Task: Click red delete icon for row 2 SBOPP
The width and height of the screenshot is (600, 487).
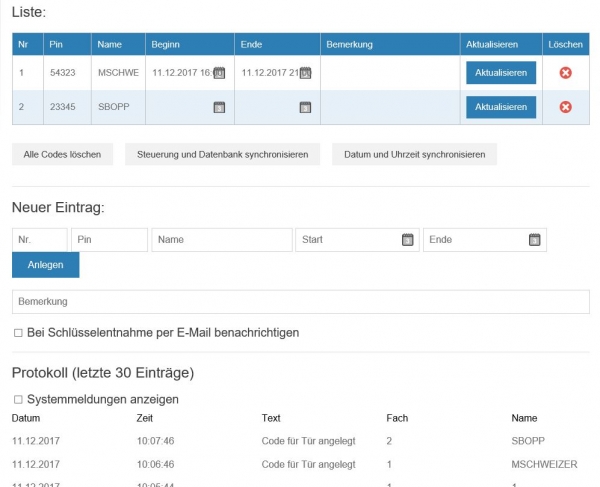Action: click(x=565, y=107)
